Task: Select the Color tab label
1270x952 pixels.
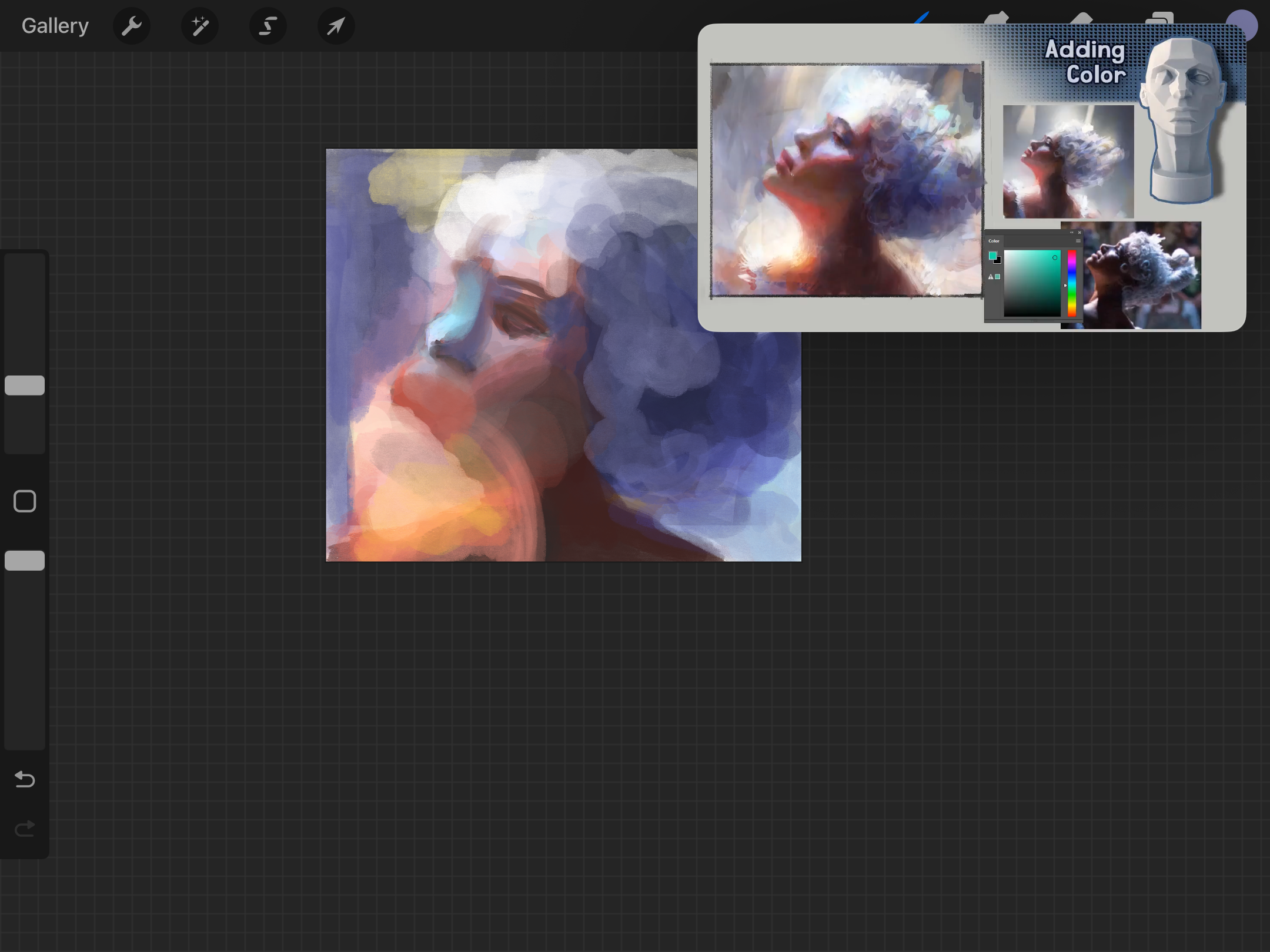Action: click(x=994, y=241)
